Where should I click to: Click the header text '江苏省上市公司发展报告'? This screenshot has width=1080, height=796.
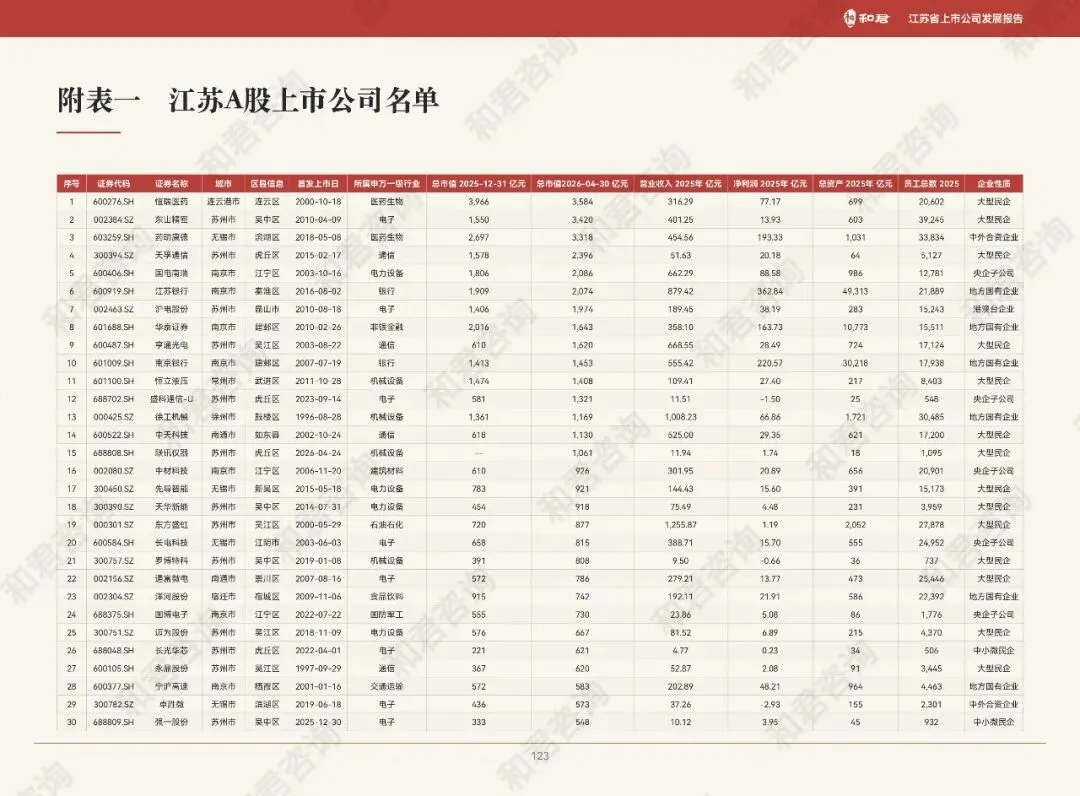[966, 19]
